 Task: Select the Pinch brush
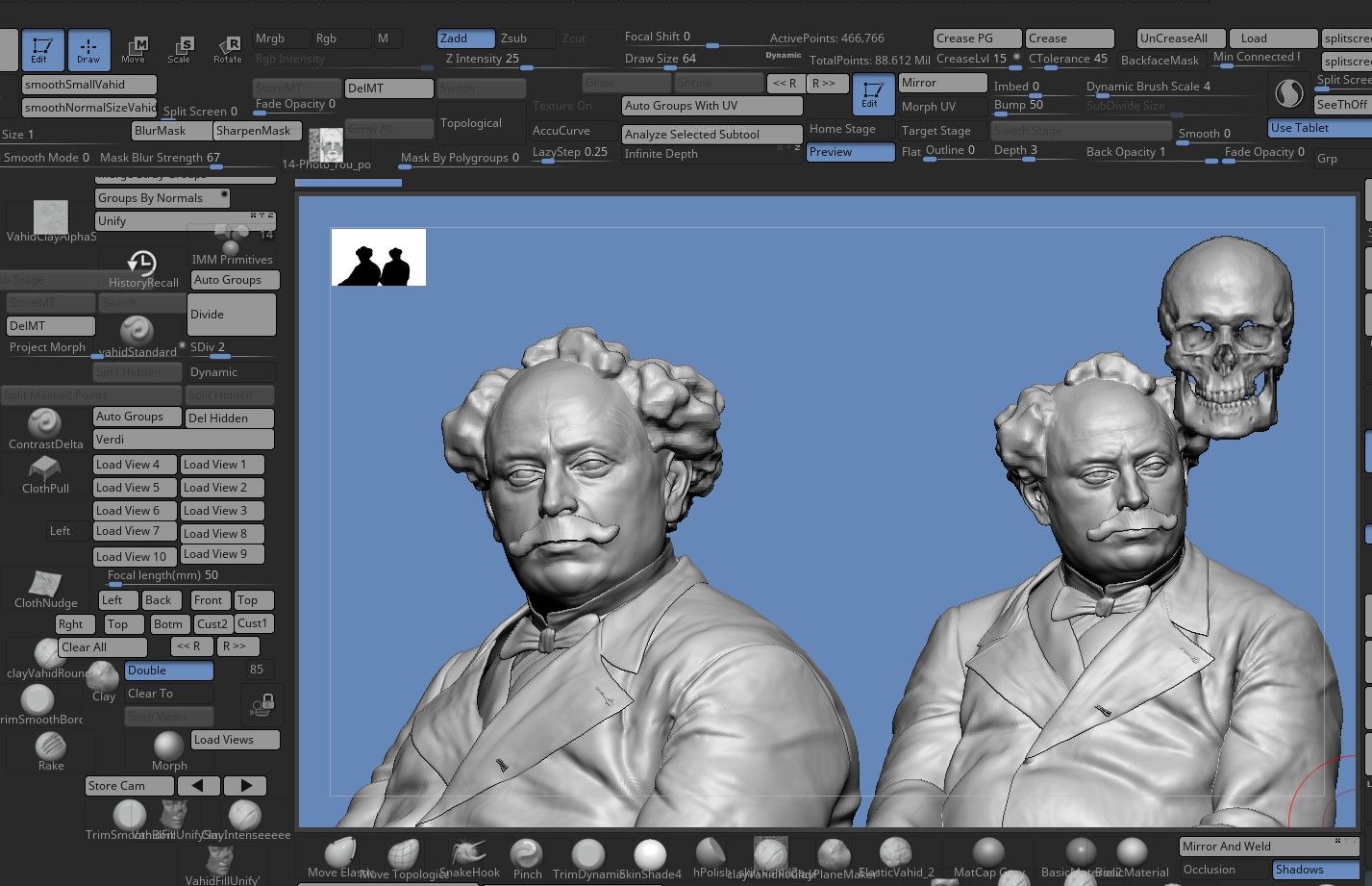pos(527,854)
